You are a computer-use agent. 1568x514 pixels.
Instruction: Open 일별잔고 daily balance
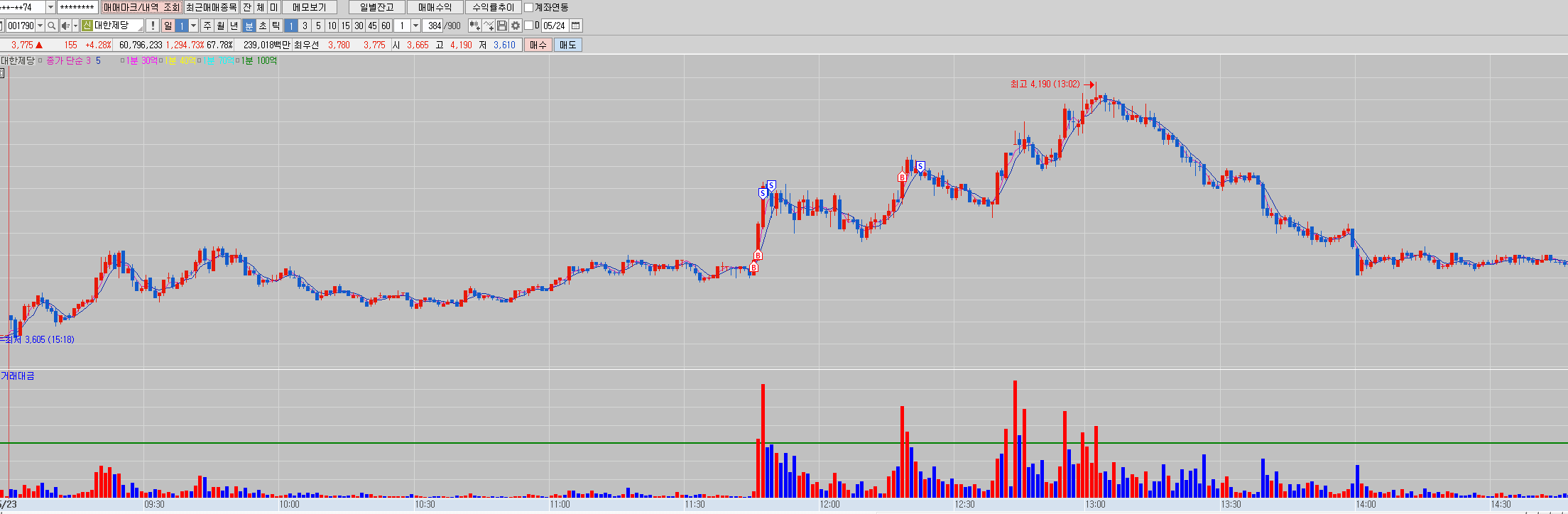(x=377, y=8)
